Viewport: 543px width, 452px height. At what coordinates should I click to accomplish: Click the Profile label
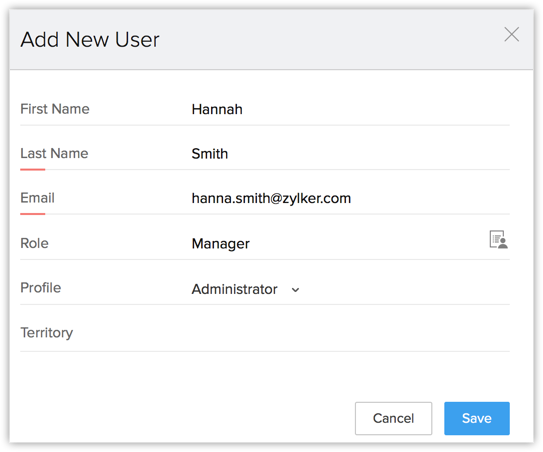(41, 288)
